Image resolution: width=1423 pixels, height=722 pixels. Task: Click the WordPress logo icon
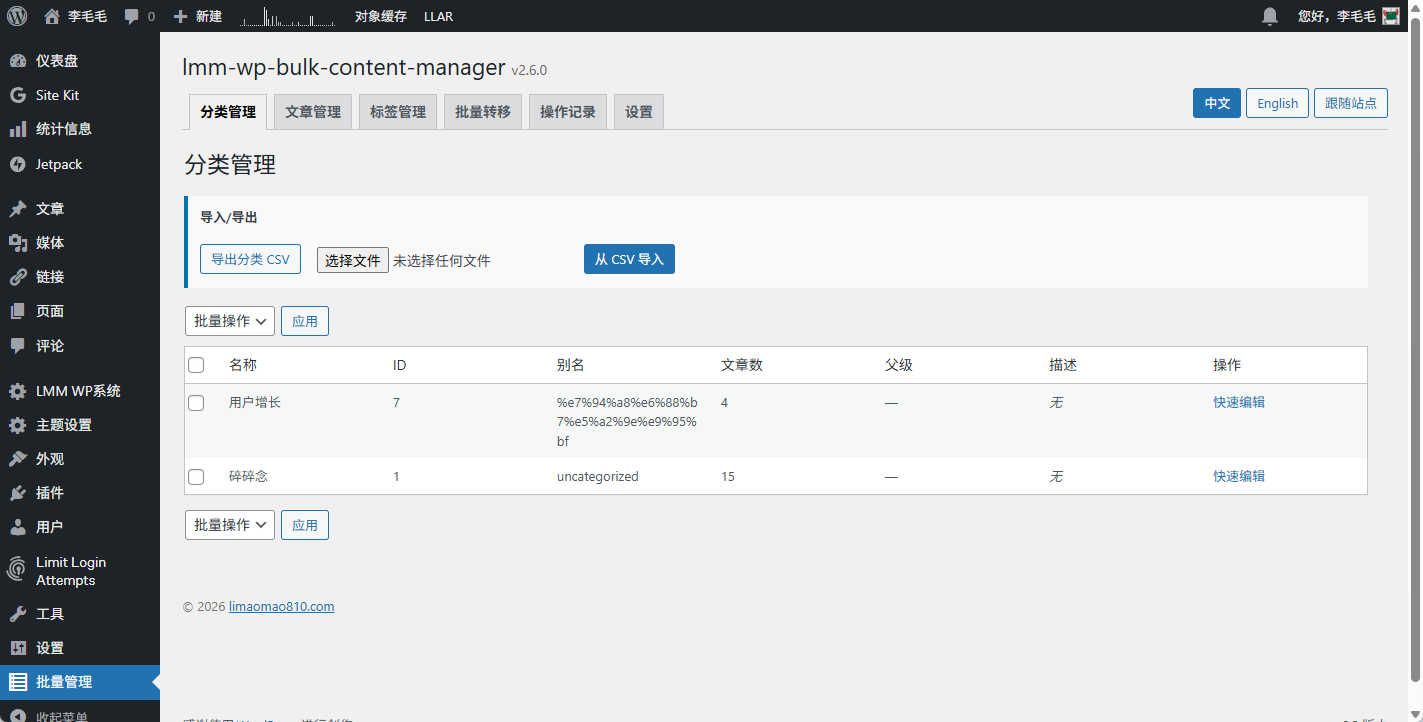(17, 16)
